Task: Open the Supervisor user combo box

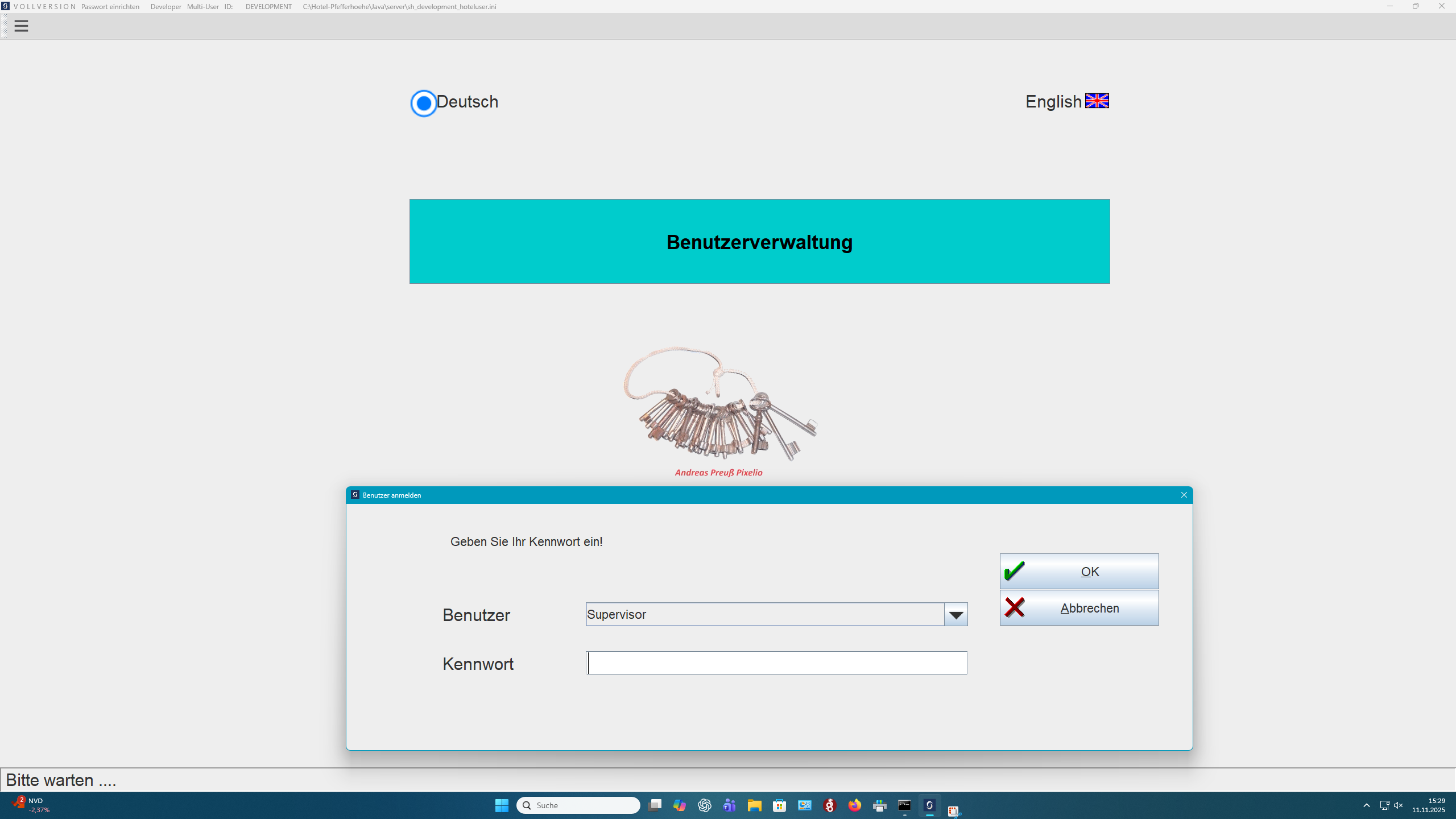Action: (764, 615)
